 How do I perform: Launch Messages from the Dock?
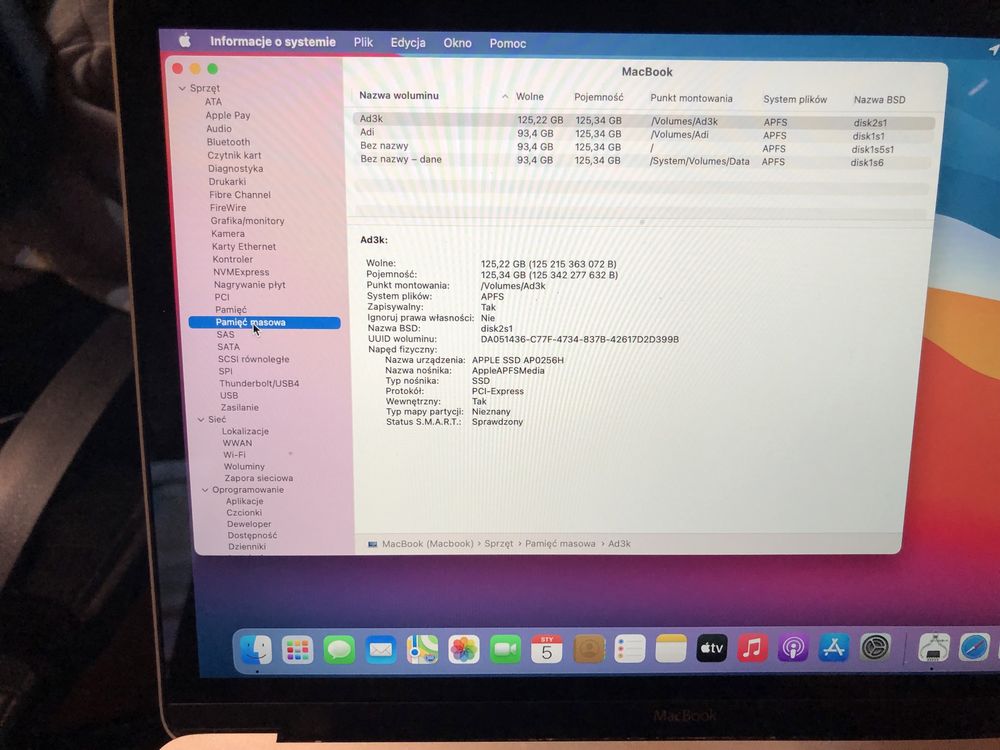(x=339, y=650)
